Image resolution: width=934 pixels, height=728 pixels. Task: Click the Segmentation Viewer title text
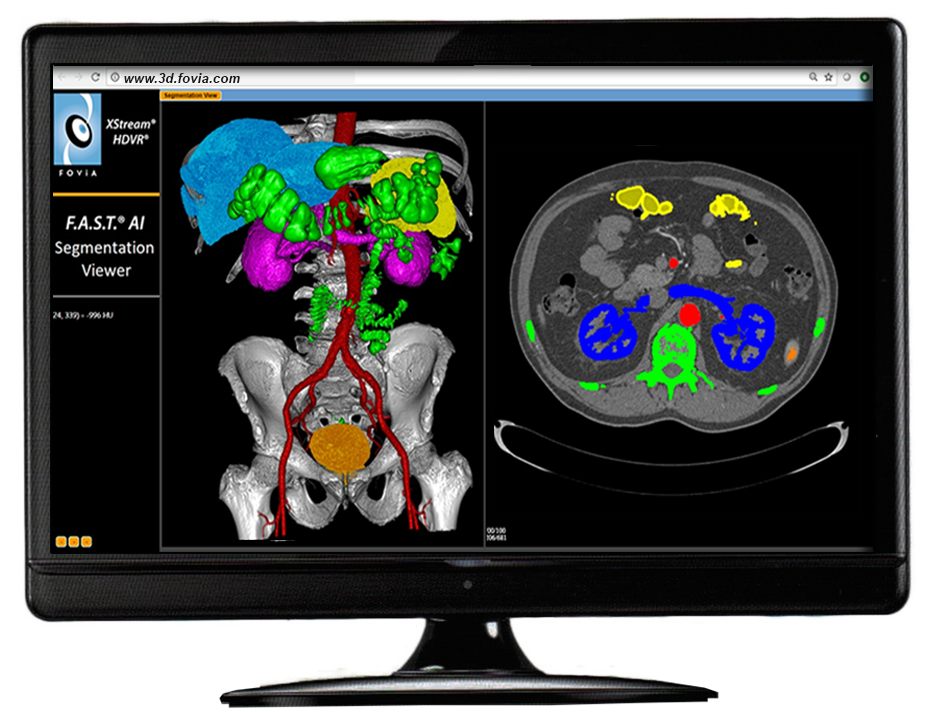(x=105, y=259)
